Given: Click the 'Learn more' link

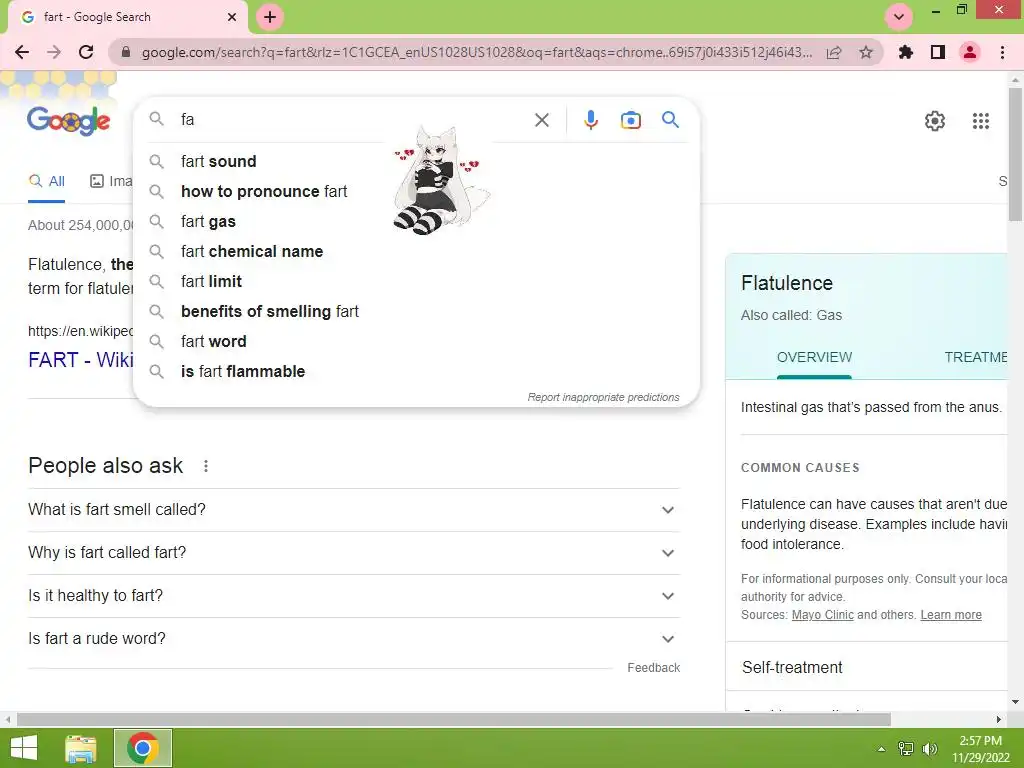Looking at the screenshot, I should (951, 615).
